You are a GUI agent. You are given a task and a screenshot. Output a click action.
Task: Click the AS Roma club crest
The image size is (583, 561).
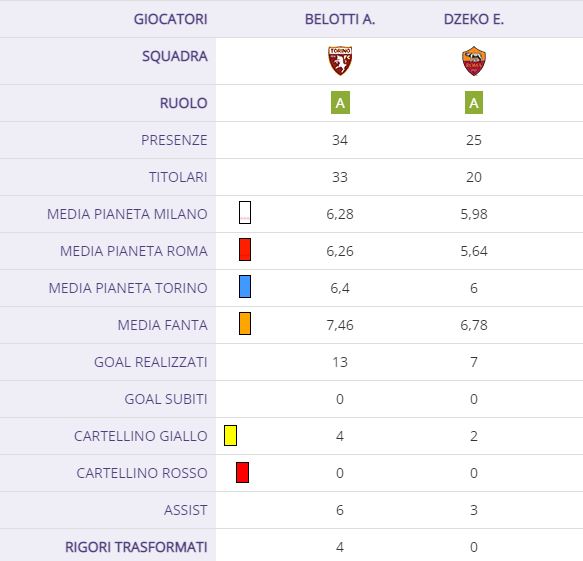(474, 61)
